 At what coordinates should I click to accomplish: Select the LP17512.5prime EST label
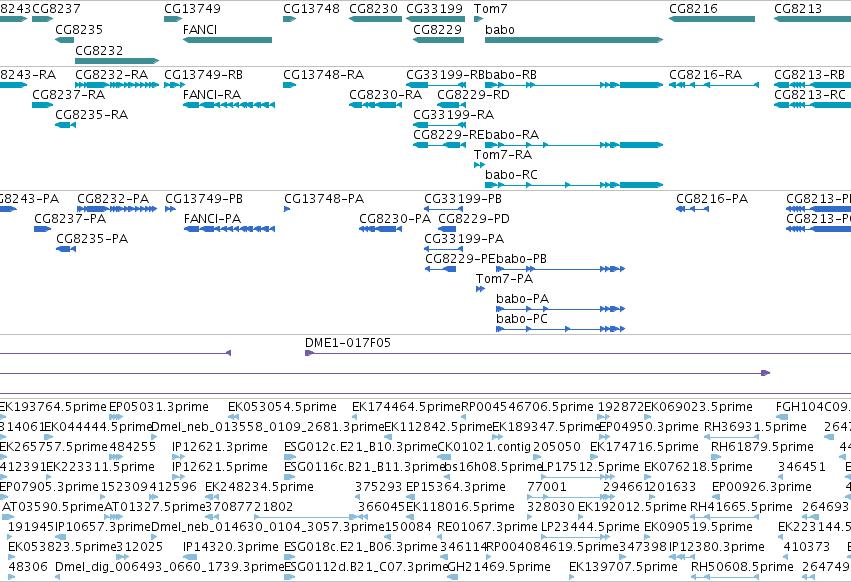(x=590, y=467)
